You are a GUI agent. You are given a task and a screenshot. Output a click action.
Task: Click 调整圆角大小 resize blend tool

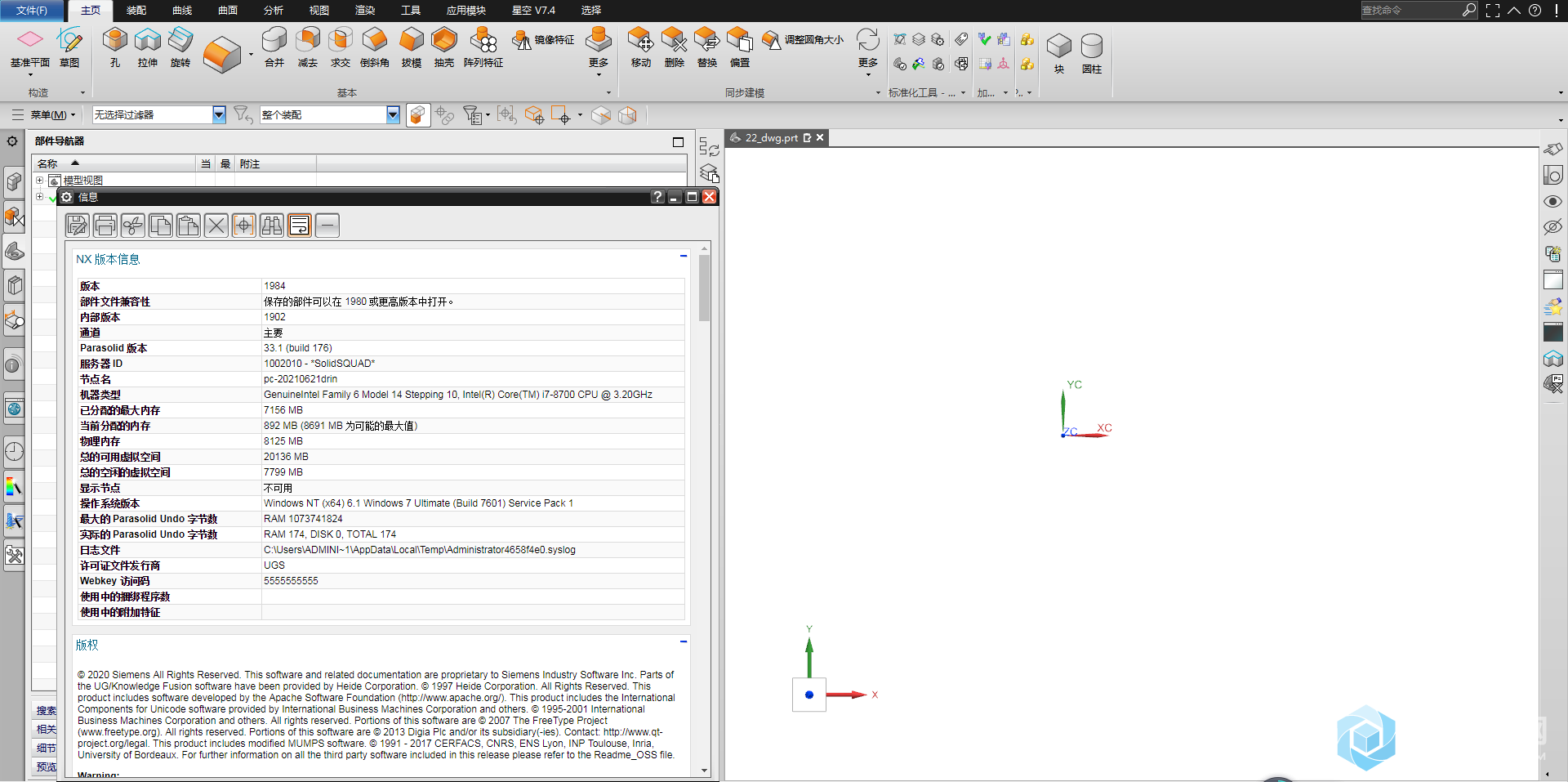[x=803, y=39]
